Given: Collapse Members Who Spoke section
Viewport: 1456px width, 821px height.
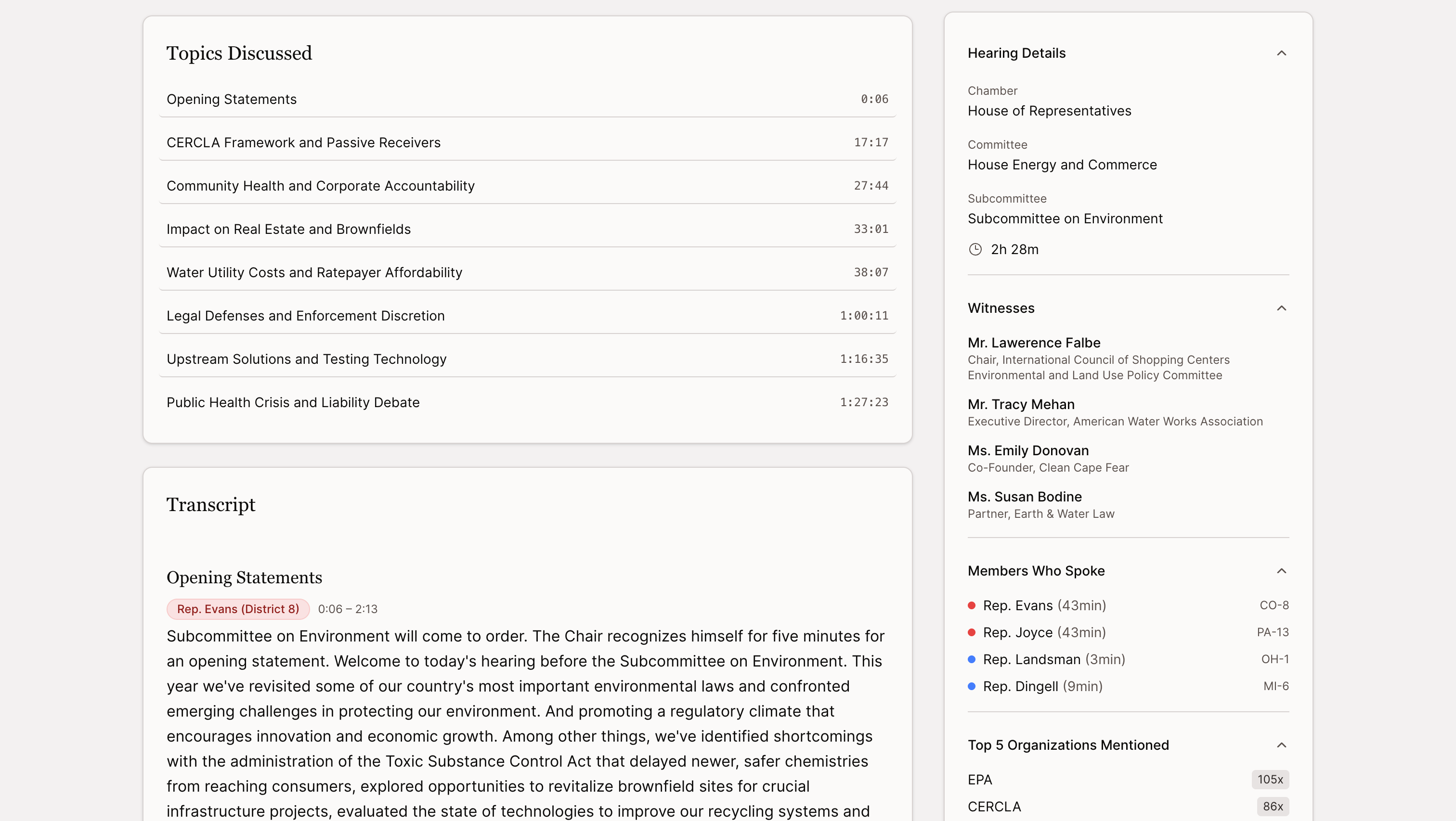Looking at the screenshot, I should pyautogui.click(x=1281, y=571).
